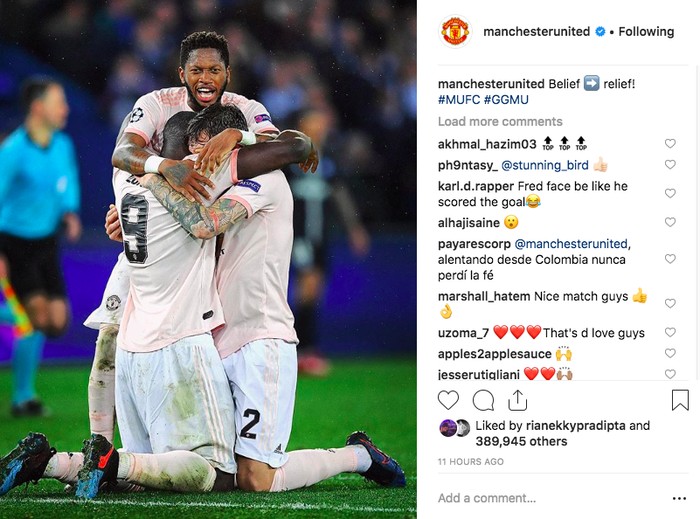Open the post photo of celebrating players

(x=208, y=259)
